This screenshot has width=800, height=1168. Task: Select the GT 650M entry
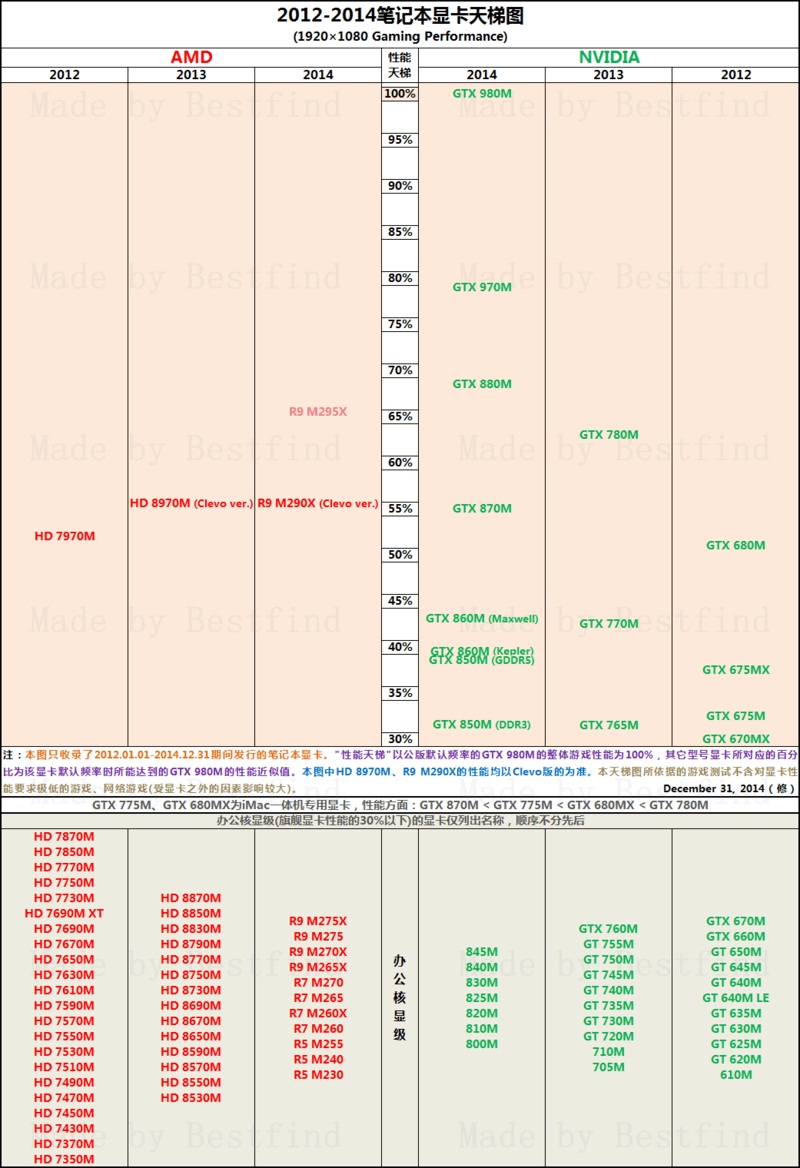736,952
